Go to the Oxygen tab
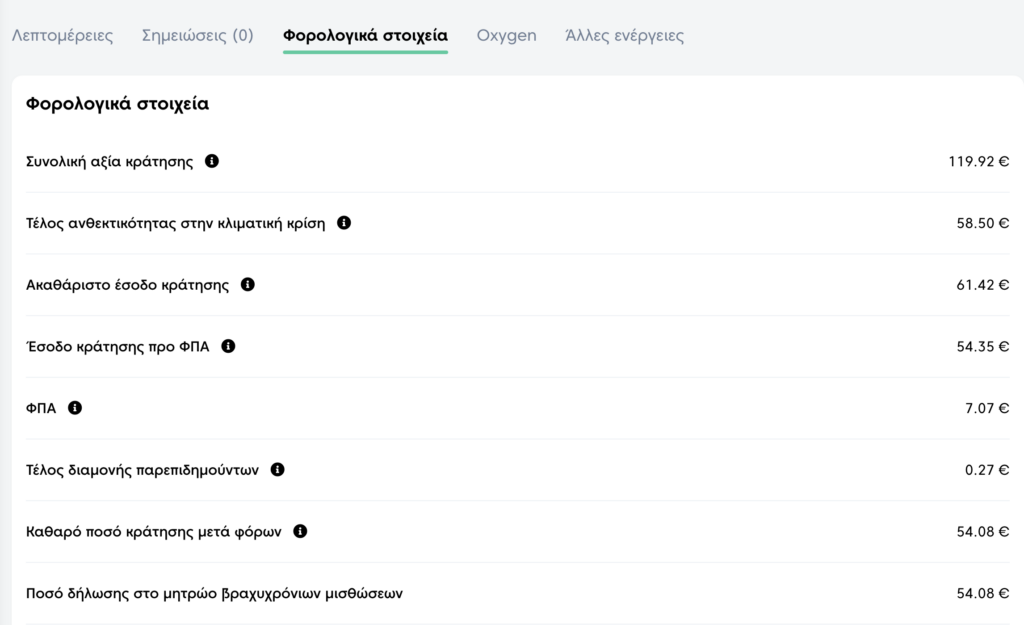This screenshot has width=1024, height=625. (x=506, y=35)
